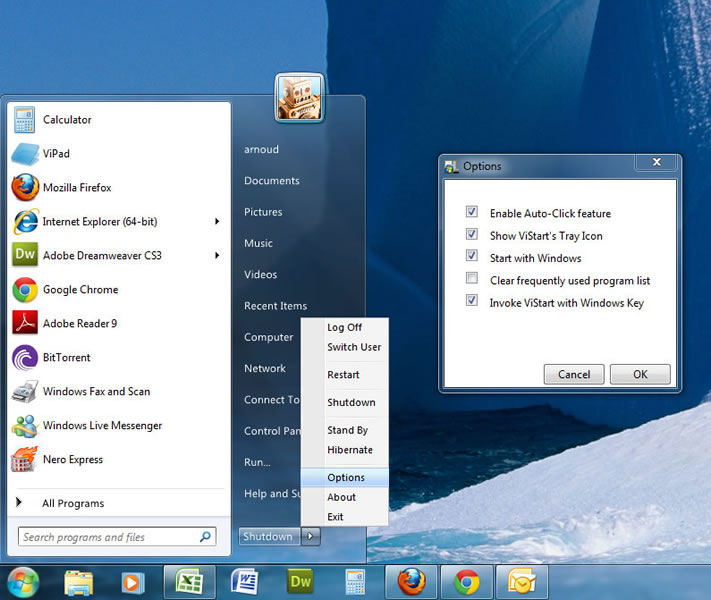This screenshot has height=600, width=711.
Task: Expand Internet Explorer (64-bit) submenu arrow
Action: click(x=217, y=222)
